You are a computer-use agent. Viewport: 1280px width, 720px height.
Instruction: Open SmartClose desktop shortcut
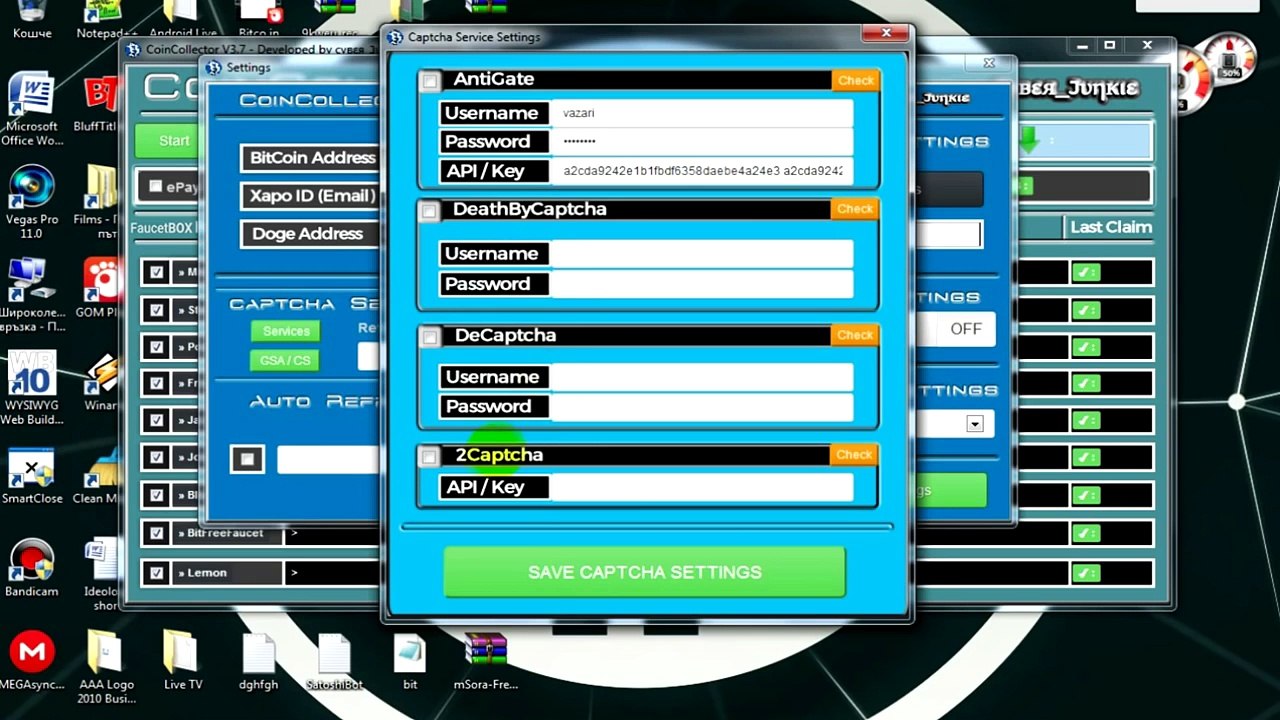tap(31, 476)
